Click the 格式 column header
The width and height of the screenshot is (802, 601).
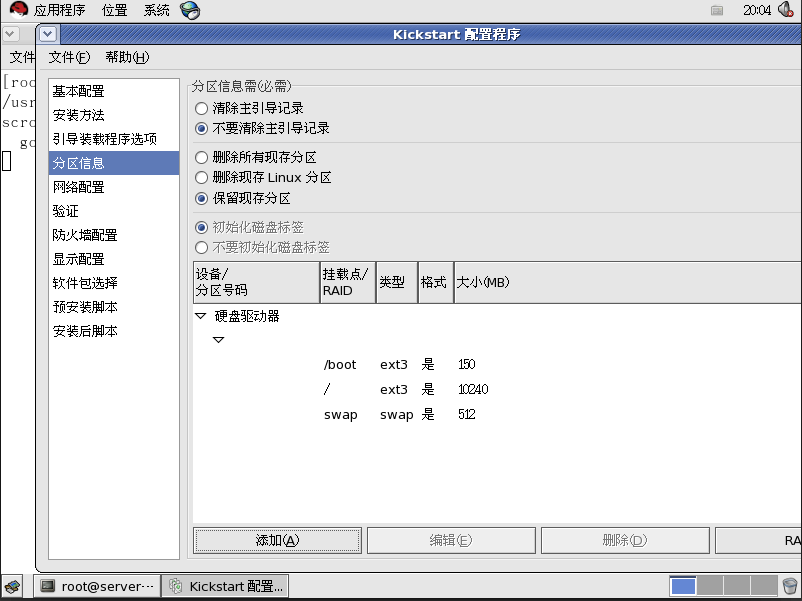[436, 282]
